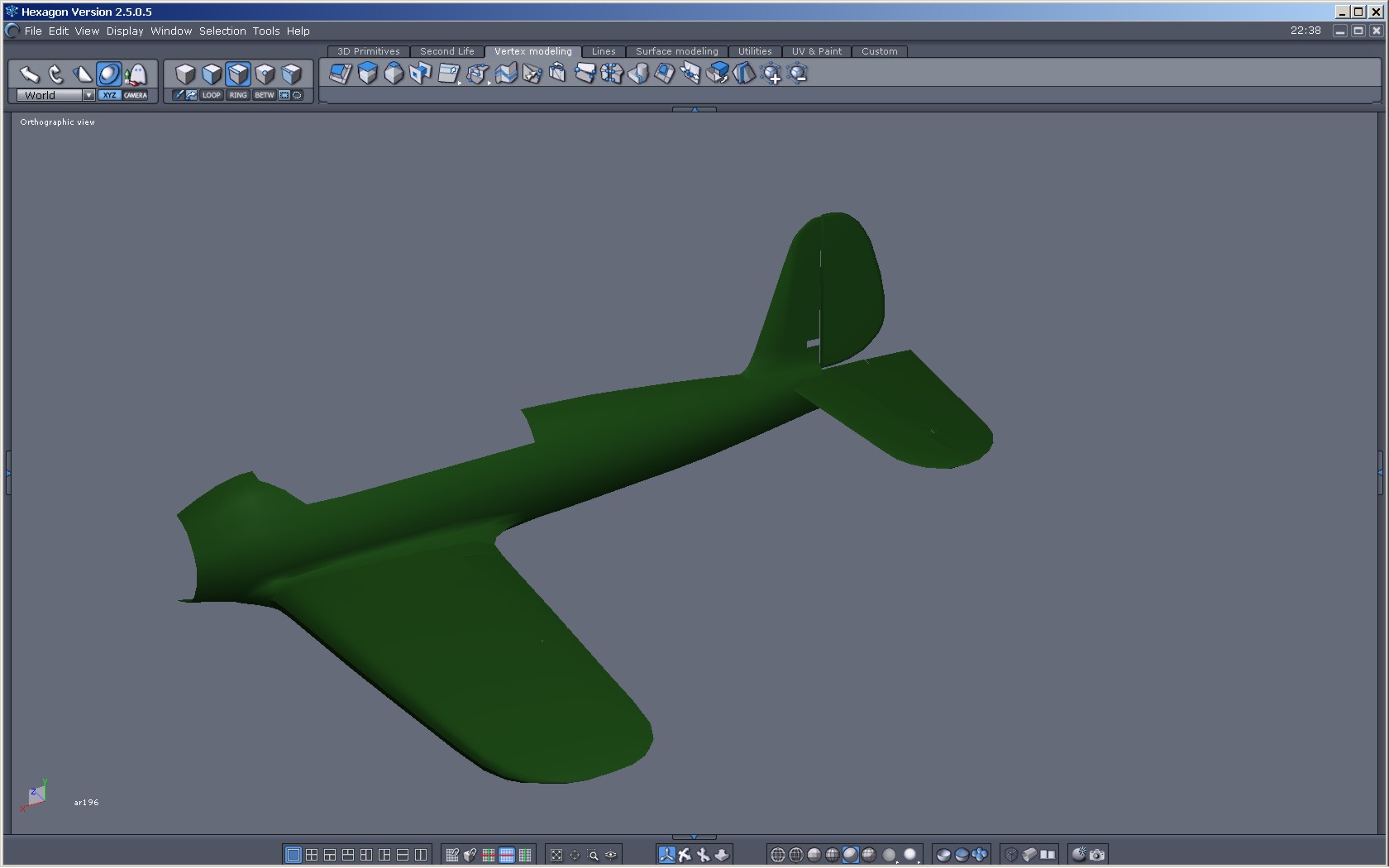The width and height of the screenshot is (1389, 868).
Task: Open the Utilities tab
Action: pos(755,51)
